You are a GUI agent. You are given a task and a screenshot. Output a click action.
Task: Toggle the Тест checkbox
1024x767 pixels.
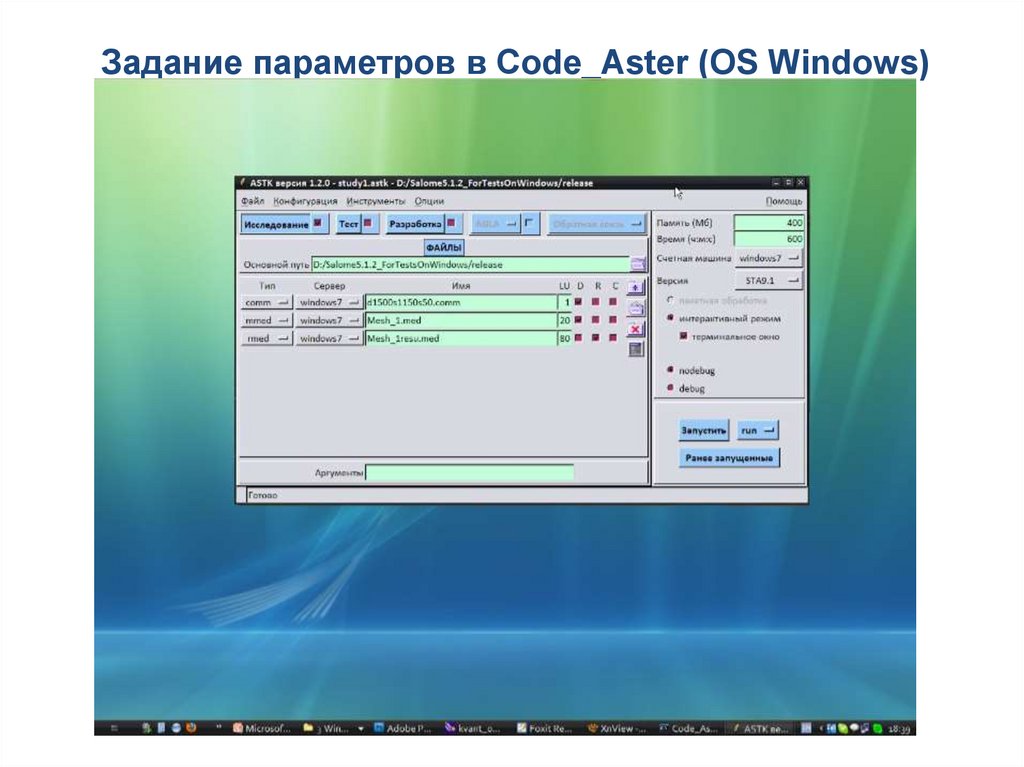tap(368, 223)
